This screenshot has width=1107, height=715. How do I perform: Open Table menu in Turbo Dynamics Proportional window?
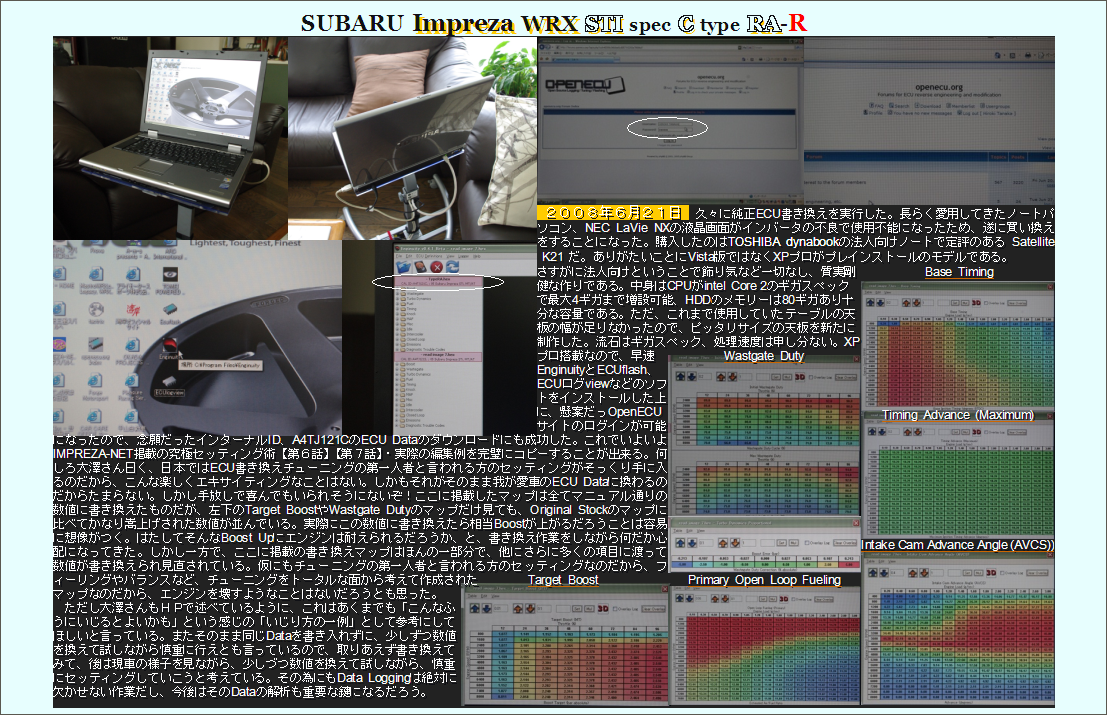[x=676, y=531]
